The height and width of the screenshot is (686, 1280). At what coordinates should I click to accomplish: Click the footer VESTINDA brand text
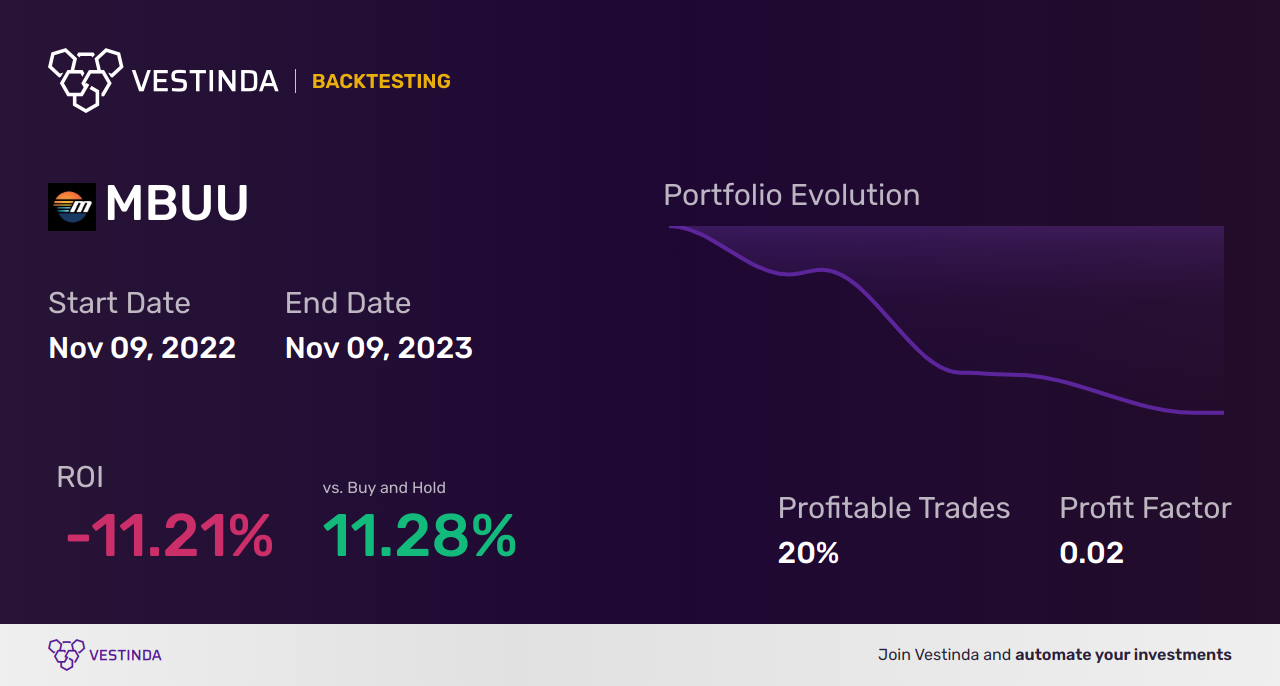point(125,655)
